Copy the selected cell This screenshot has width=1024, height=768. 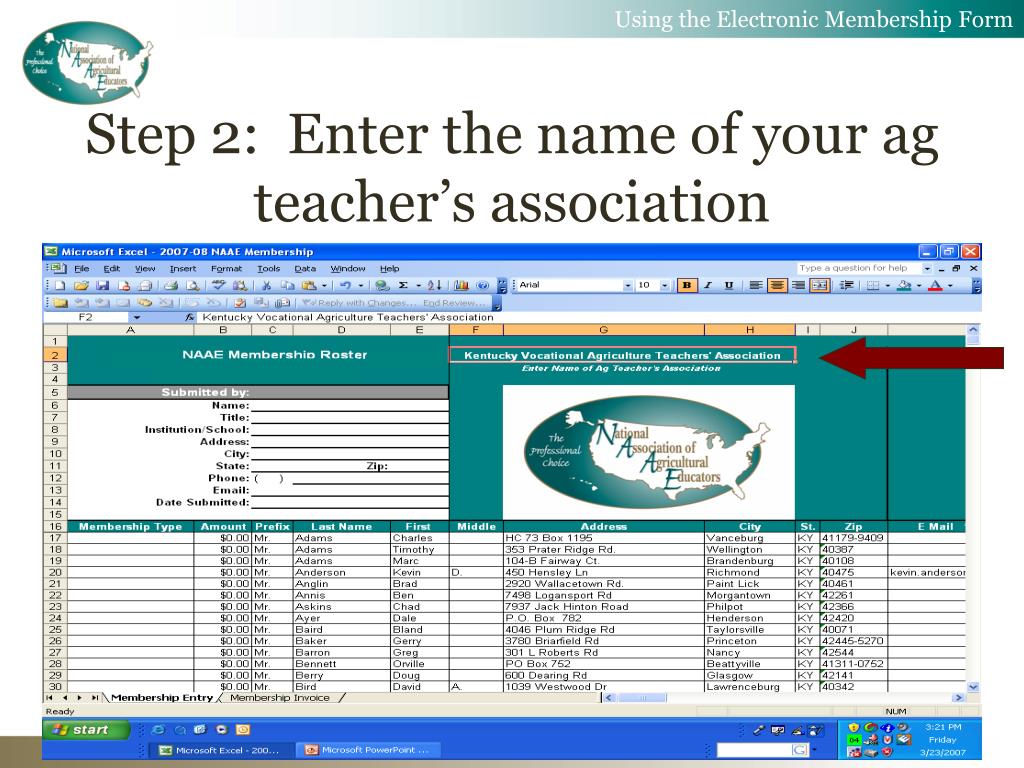(x=287, y=285)
